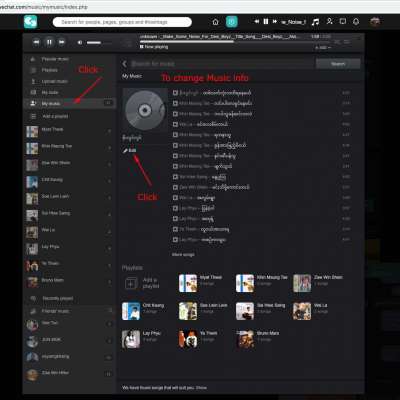Skip to next track in music player
Image resolution: width=400 pixels, height=400 pixels.
[x=62, y=42]
